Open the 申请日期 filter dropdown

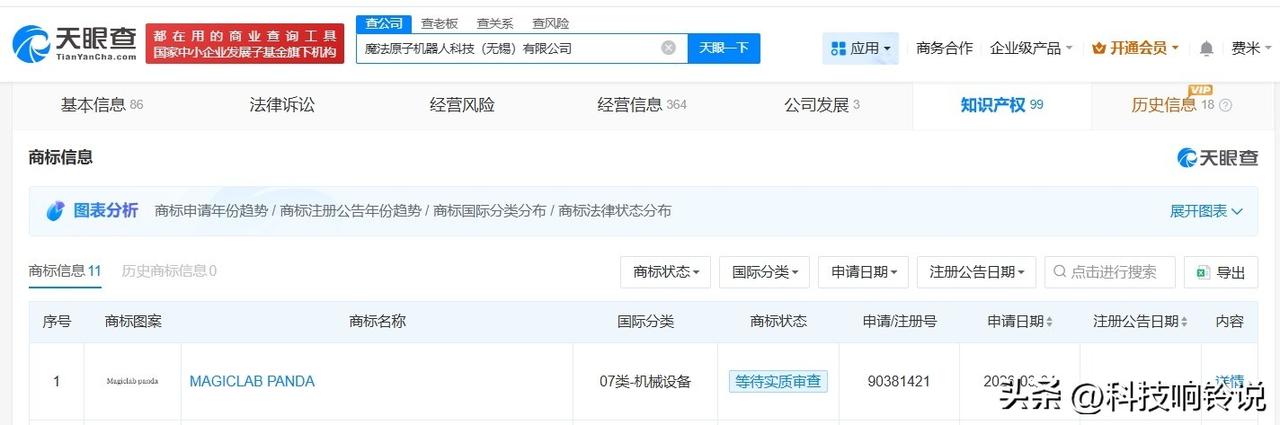coord(863,272)
